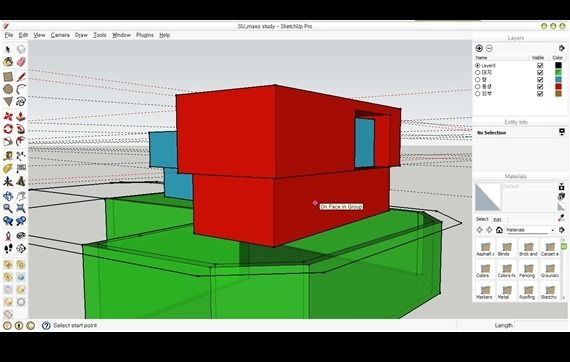Open the Help menu
570x362 pixels.
165,35
